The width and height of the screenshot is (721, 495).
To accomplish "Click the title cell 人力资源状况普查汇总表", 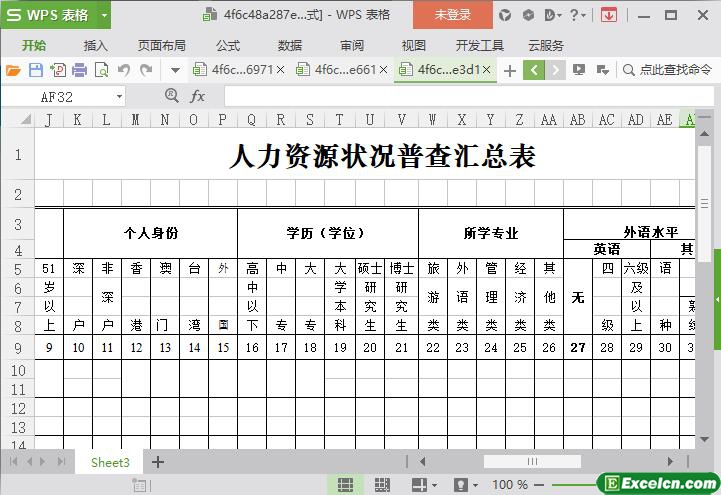I will click(382, 156).
